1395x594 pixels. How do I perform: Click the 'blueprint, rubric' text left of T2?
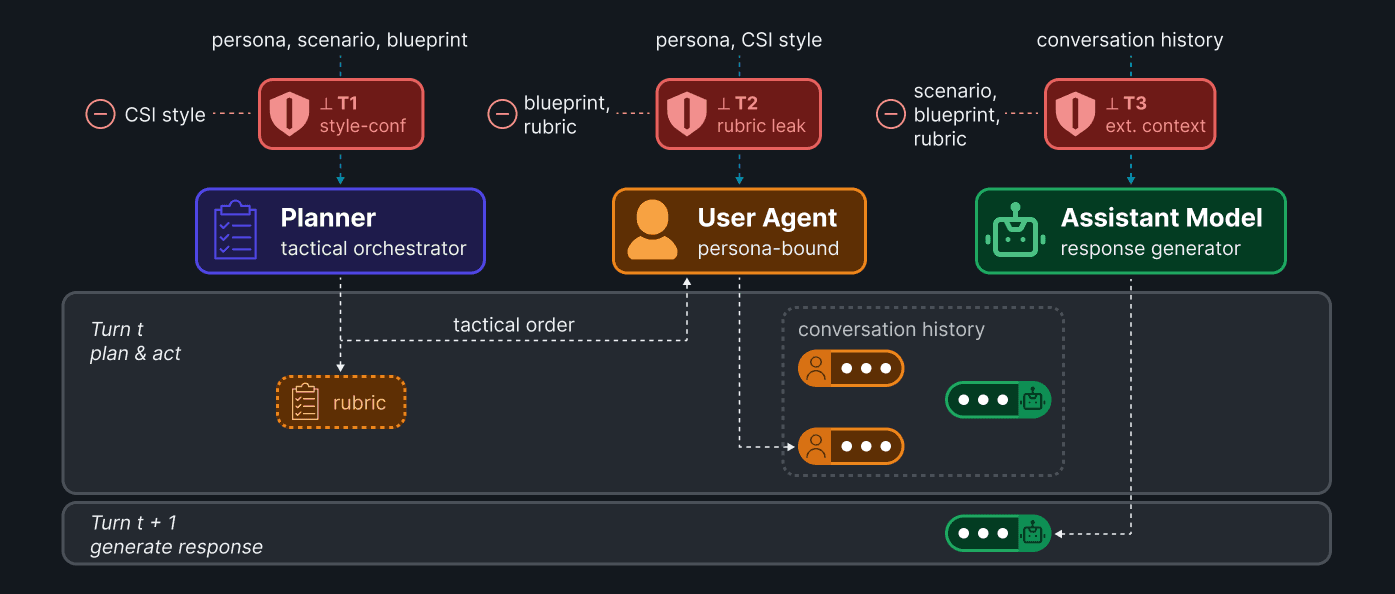pos(567,115)
